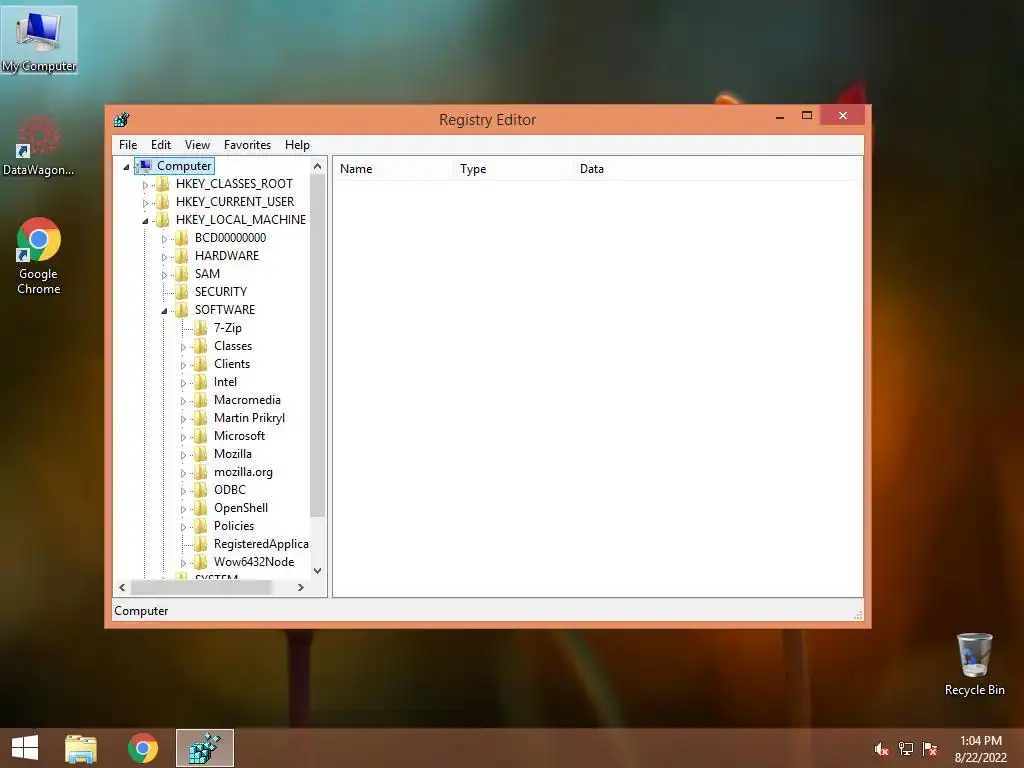This screenshot has height=768, width=1024.
Task: Click the HKEY_CURRENT_USER folder icon
Action: 163,202
